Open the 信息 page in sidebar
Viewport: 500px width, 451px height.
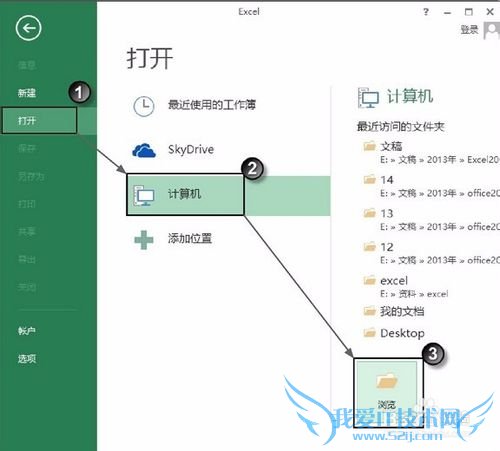27,65
